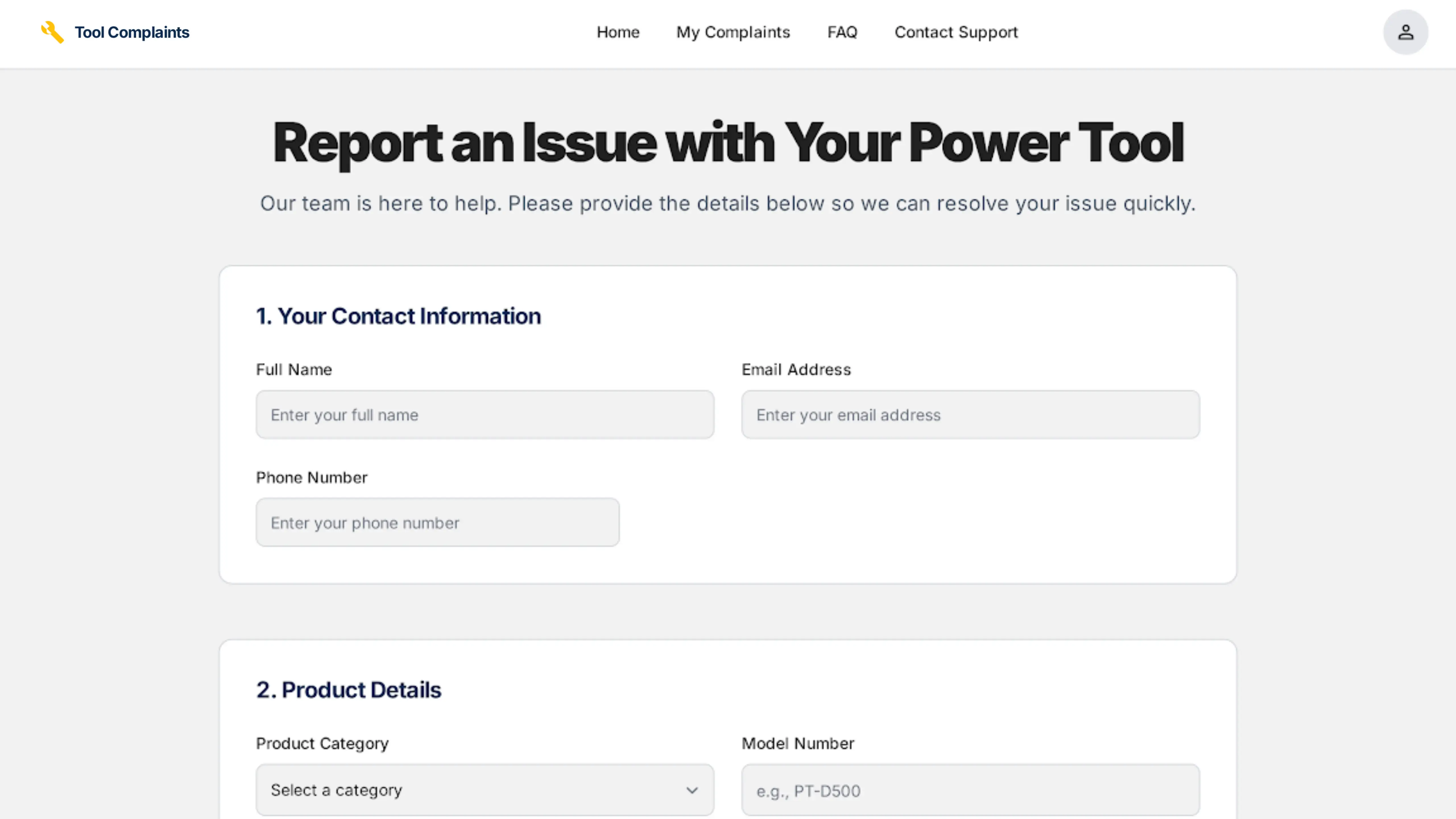Click the "Product Category" label
1456x819 pixels.
click(x=322, y=744)
